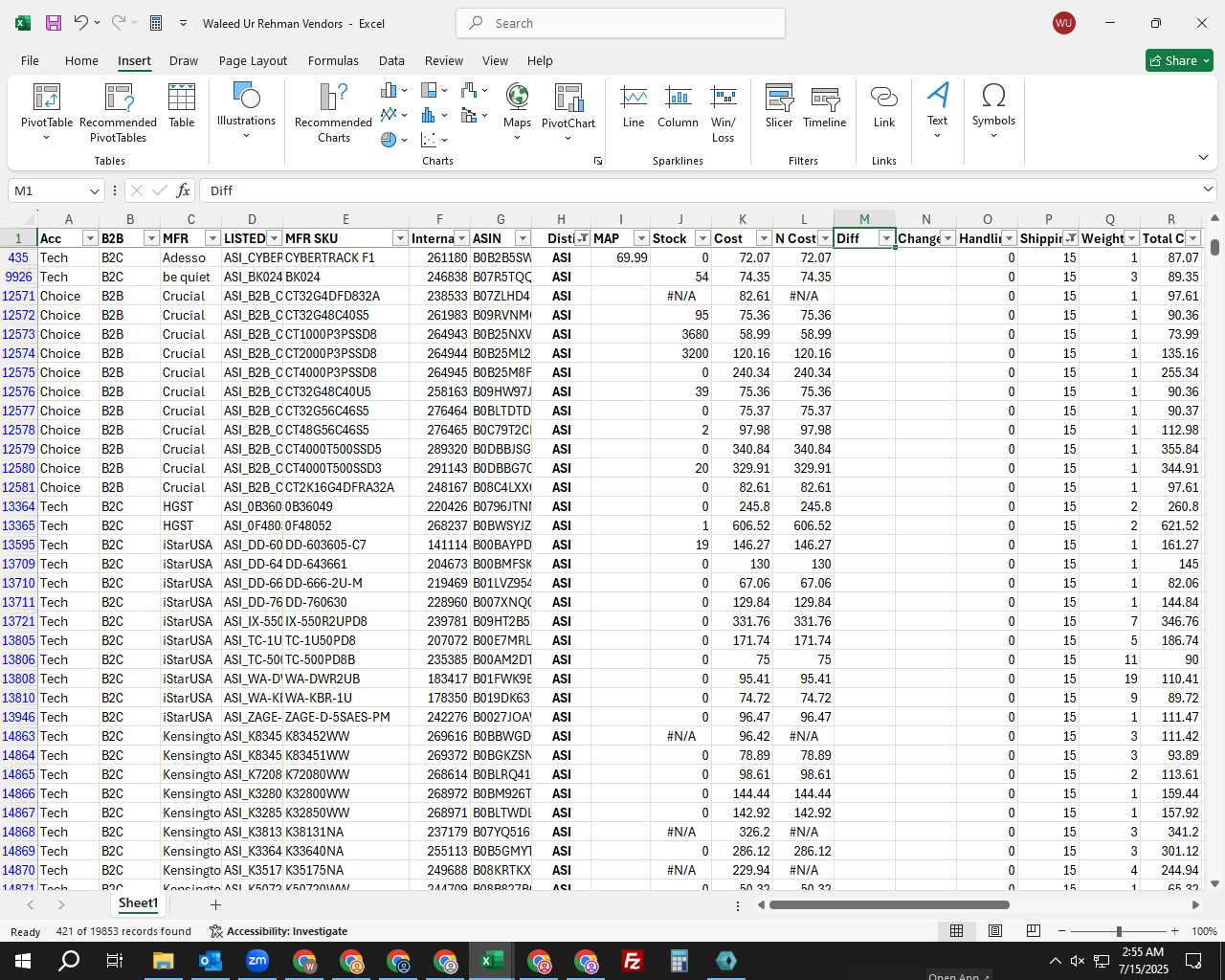Image resolution: width=1225 pixels, height=980 pixels.
Task: Open Recommended PivotTables
Action: tap(118, 112)
